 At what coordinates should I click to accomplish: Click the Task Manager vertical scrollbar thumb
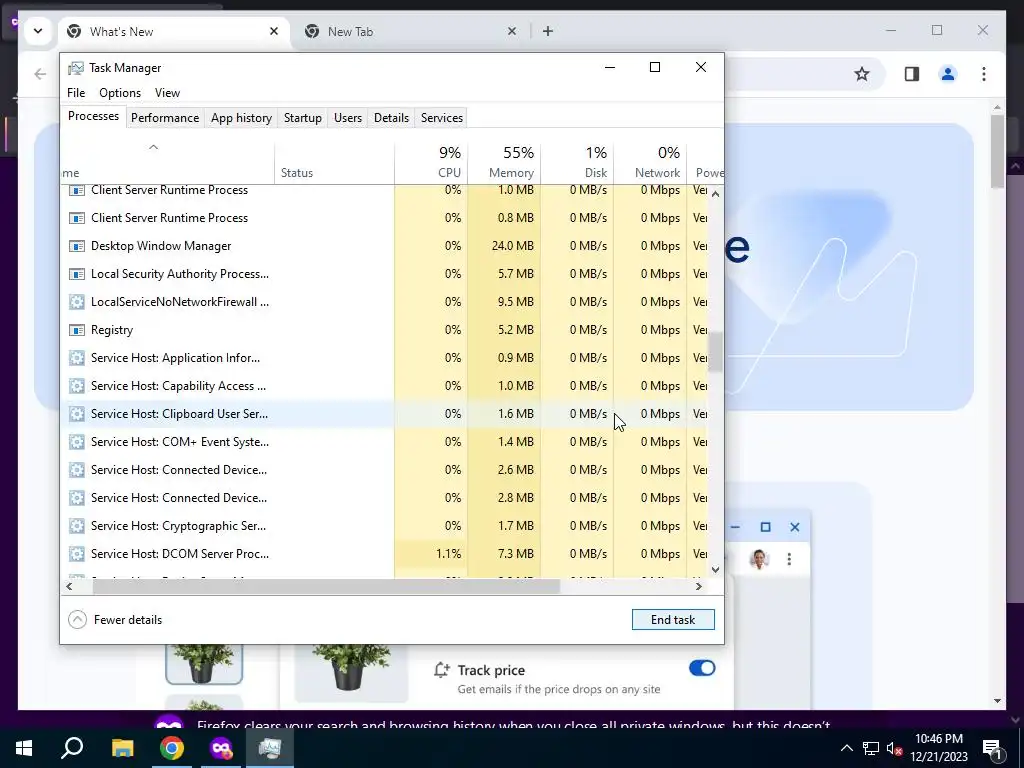click(x=715, y=352)
